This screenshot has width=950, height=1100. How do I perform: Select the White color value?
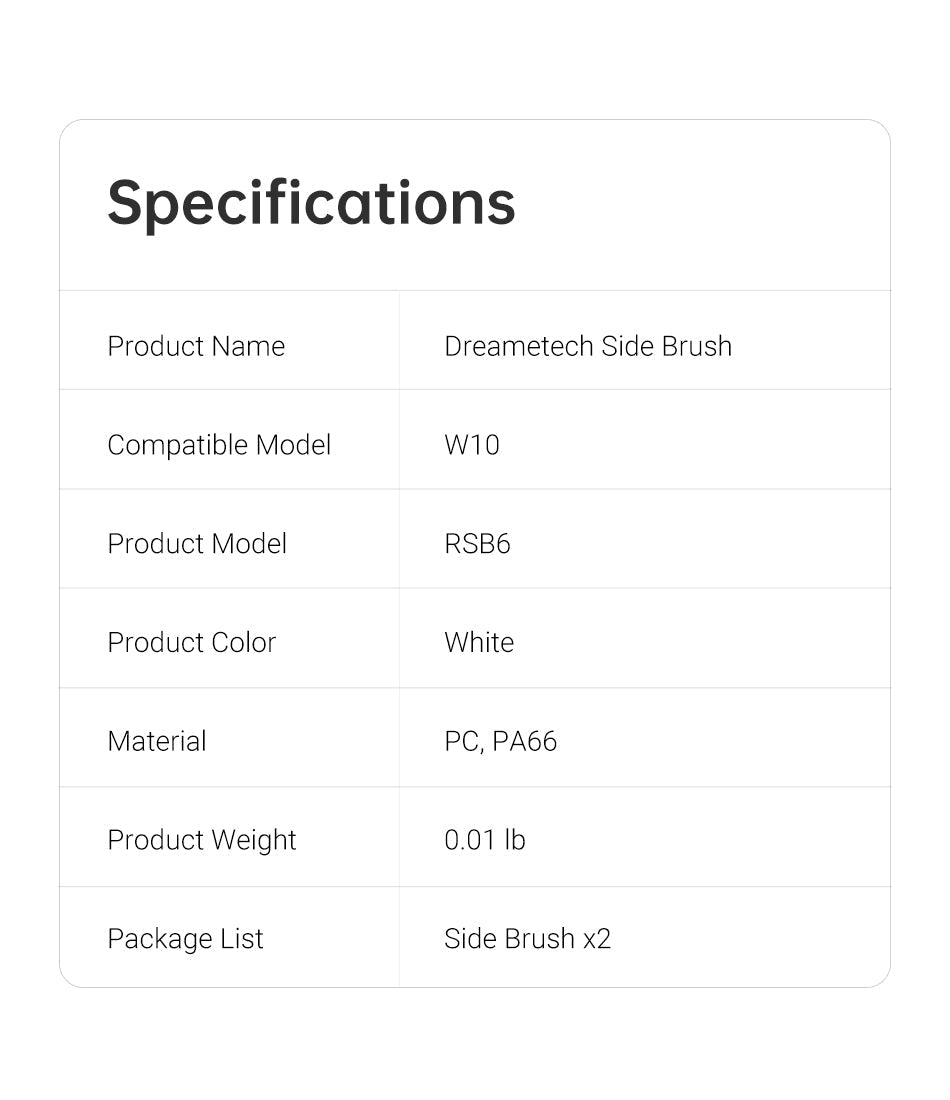479,643
